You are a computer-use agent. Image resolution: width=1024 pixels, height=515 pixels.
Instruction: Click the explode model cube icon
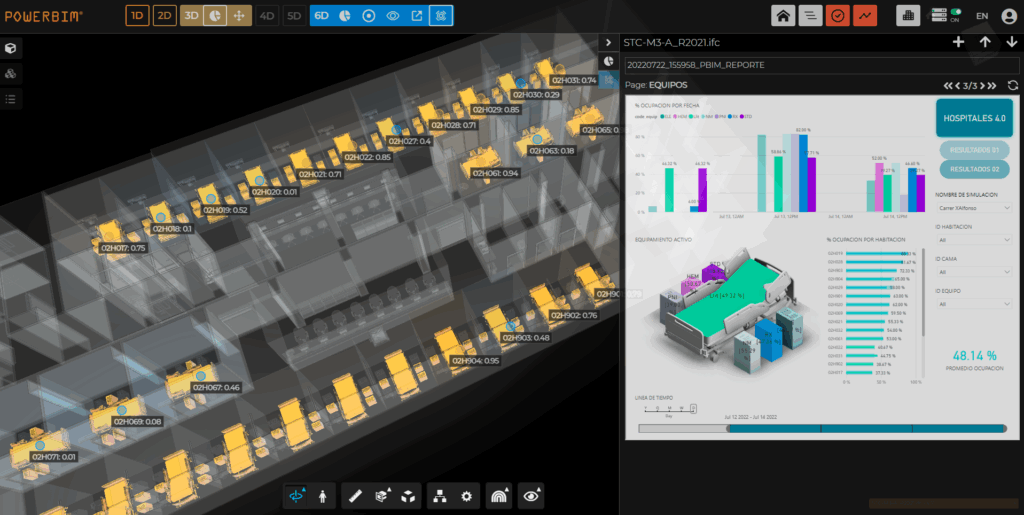(408, 495)
